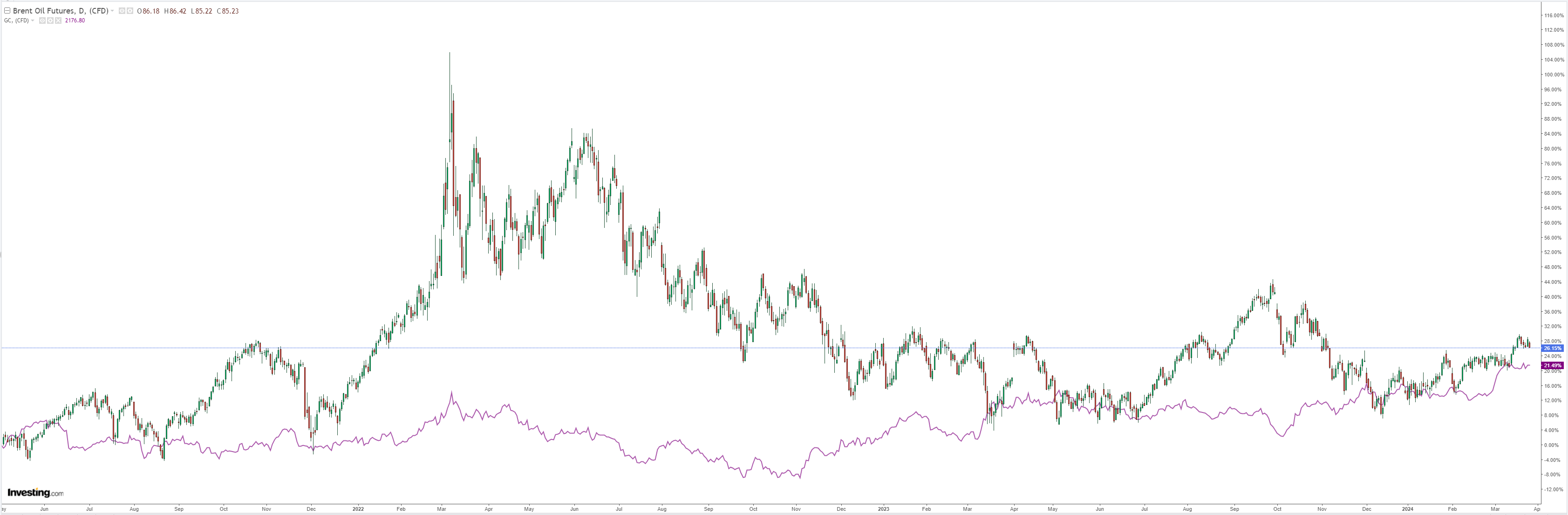Open the GC (CFD) settings gear icon
The width and height of the screenshot is (1568, 515).
click(50, 21)
